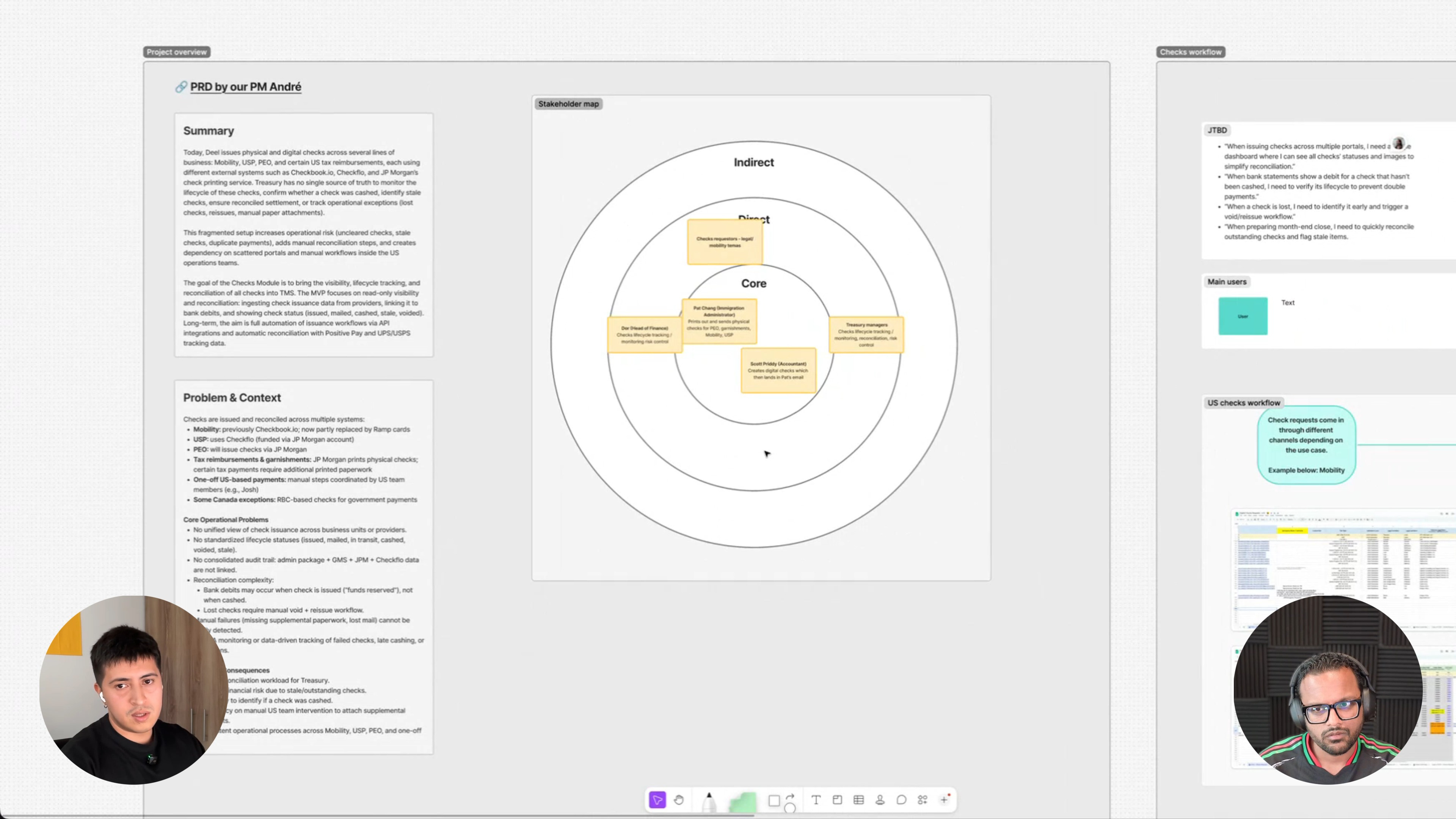
Task: Insert a table with Table tool
Action: (x=858, y=800)
